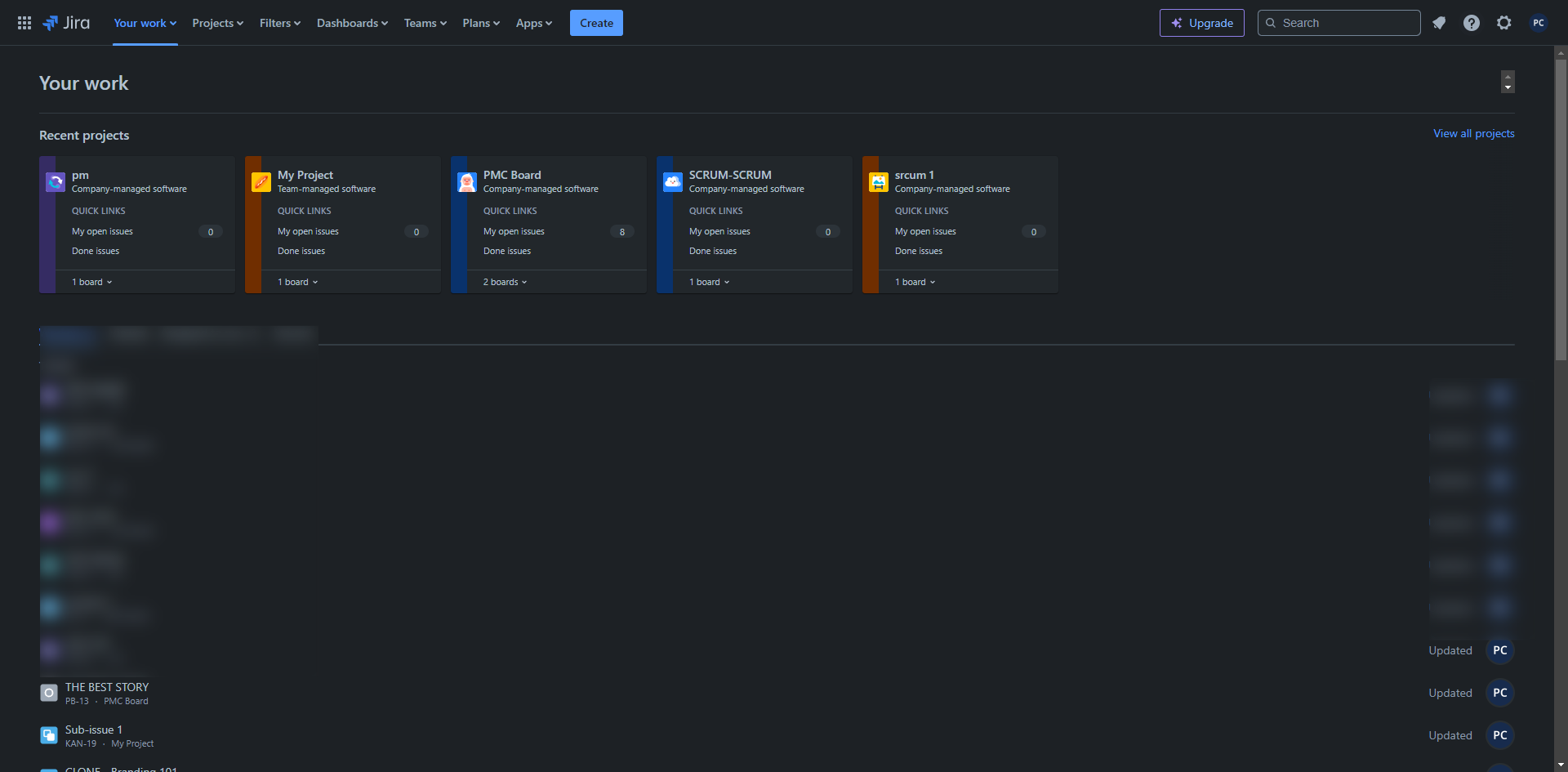
Task: Open the app switcher grid icon
Action: click(x=24, y=23)
